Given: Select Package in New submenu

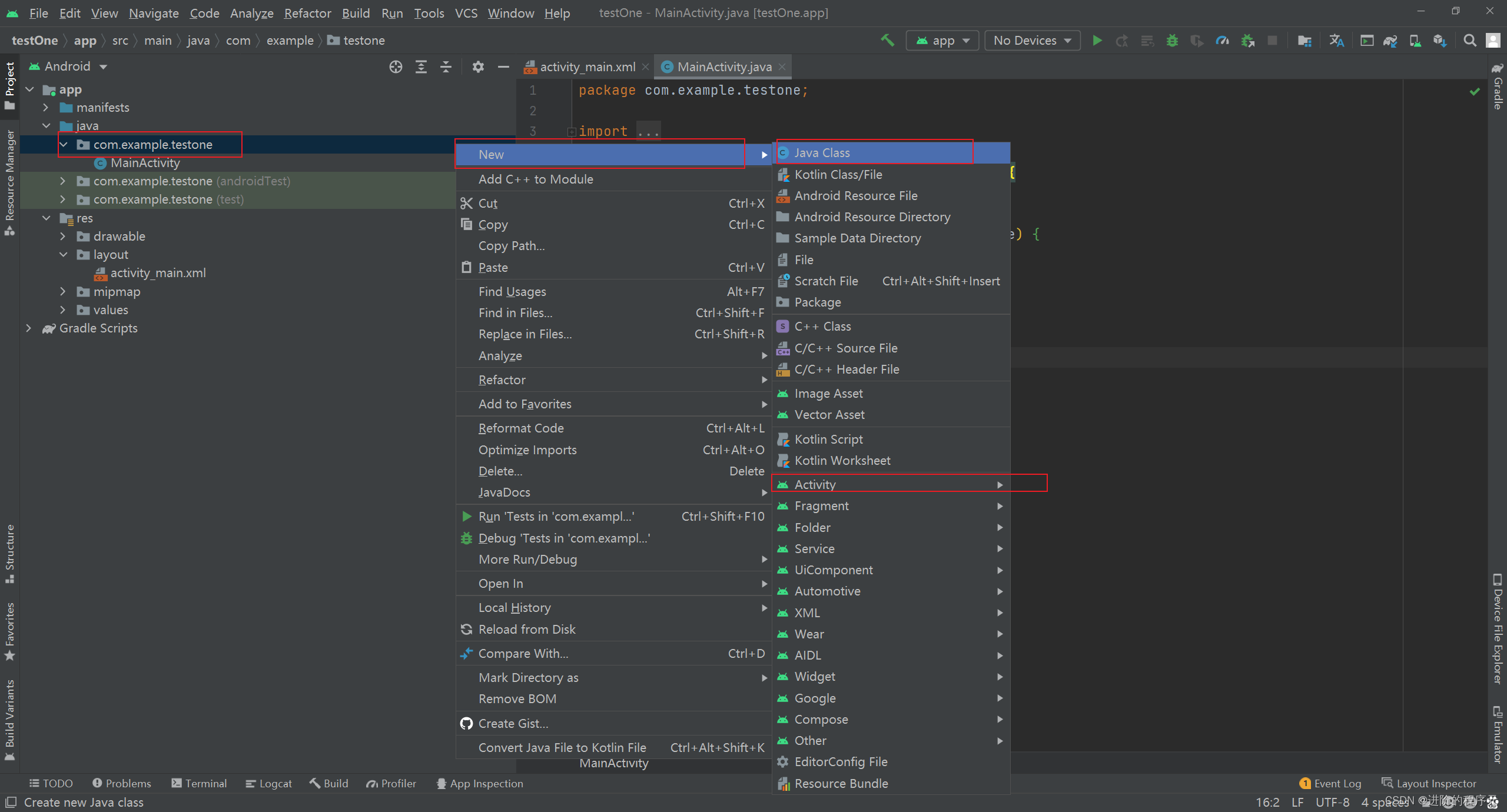Looking at the screenshot, I should pyautogui.click(x=891, y=302).
